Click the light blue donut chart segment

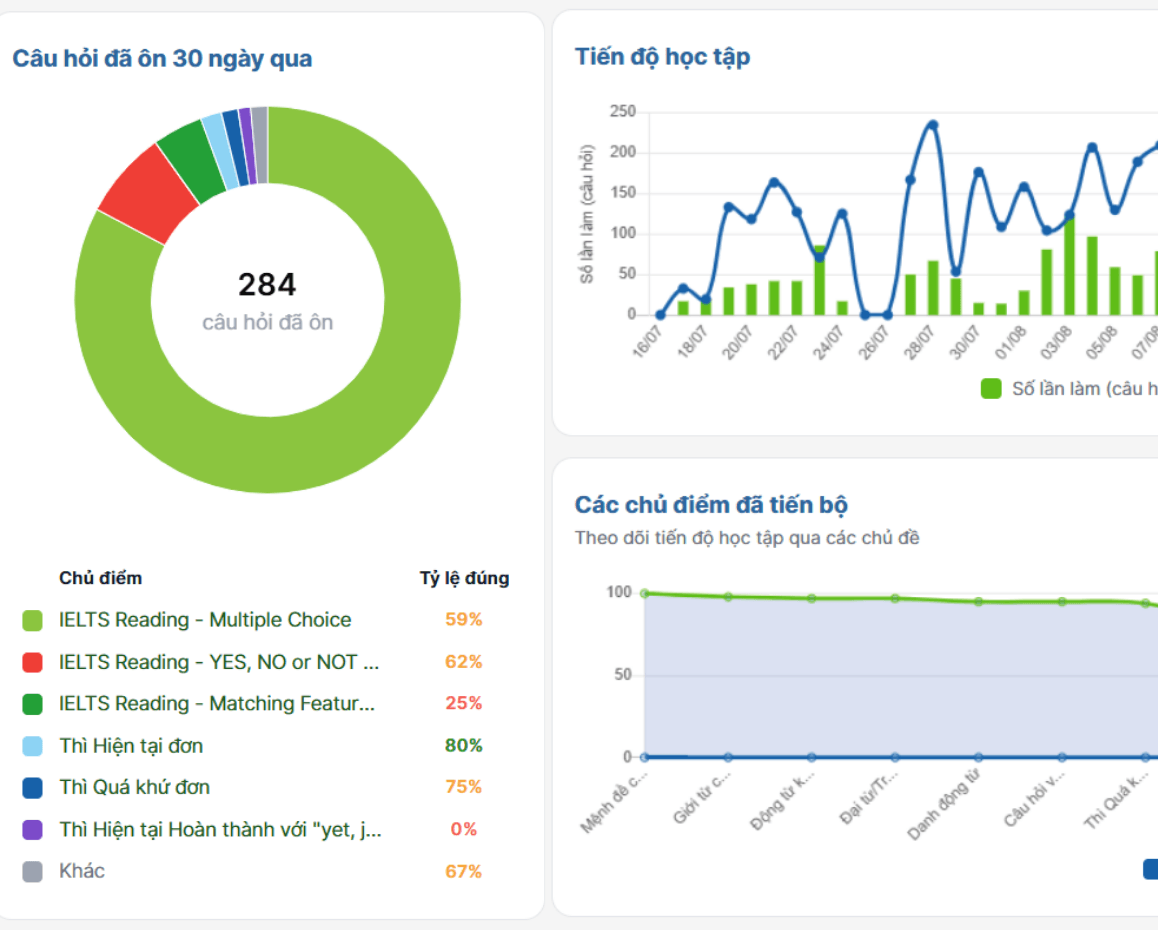point(221,151)
